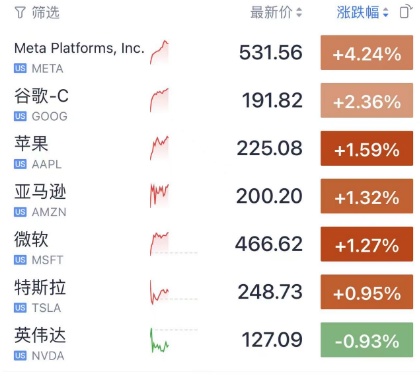Tap the 筛选 filter label
The width and height of the screenshot is (420, 378).
pyautogui.click(x=46, y=13)
